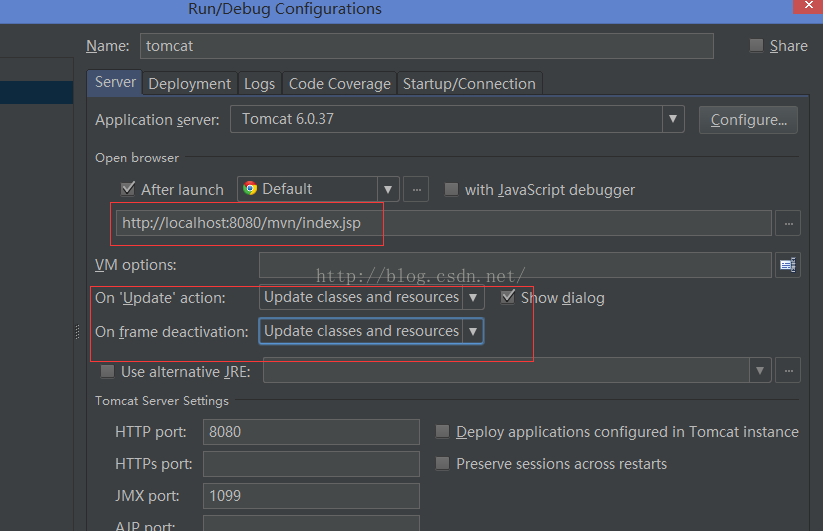Open the Startup/Connection tab
Image resolution: width=823 pixels, height=531 pixels.
coord(469,84)
